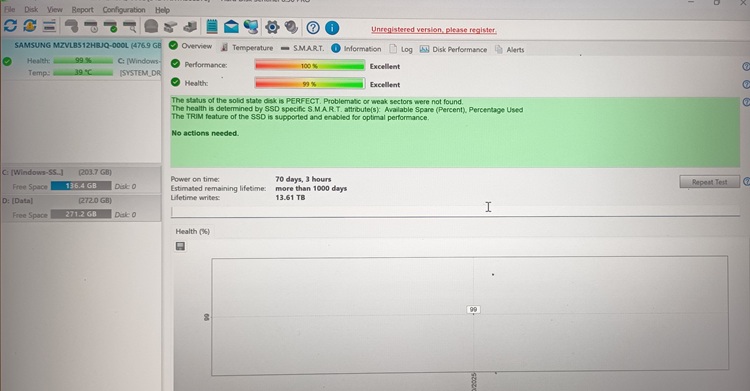Viewport: 750px width, 391px height.
Task: Click the Unregistered version, please register link
Action: pos(434,30)
